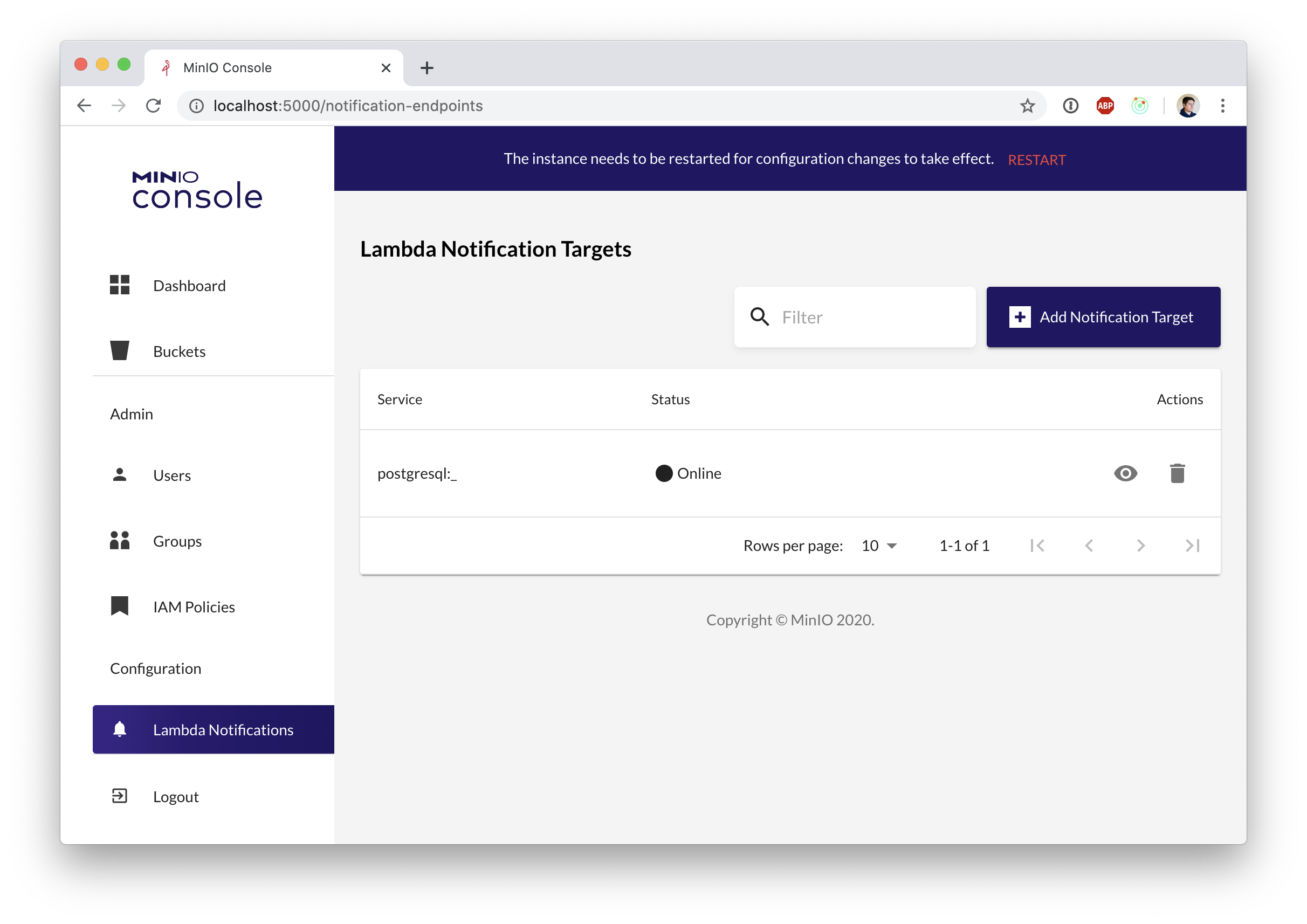This screenshot has height=924, width=1307.
Task: Click the 1Password extension icon
Action: tap(1070, 105)
